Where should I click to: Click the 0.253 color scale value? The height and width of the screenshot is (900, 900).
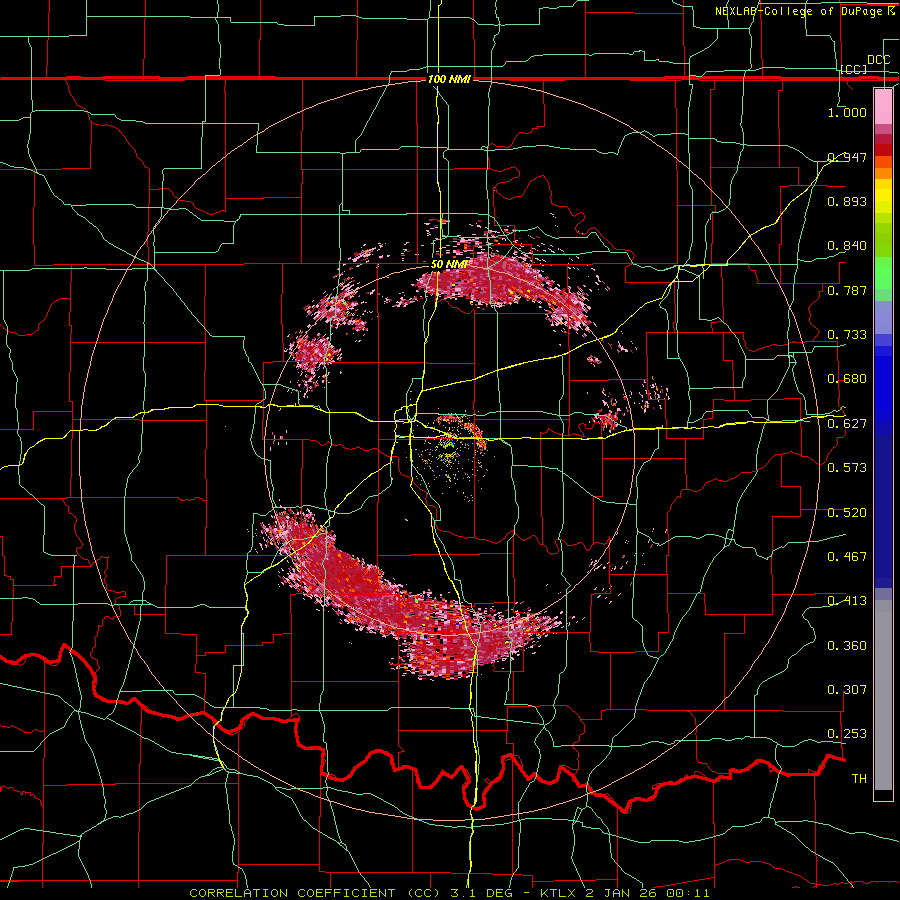[x=847, y=734]
